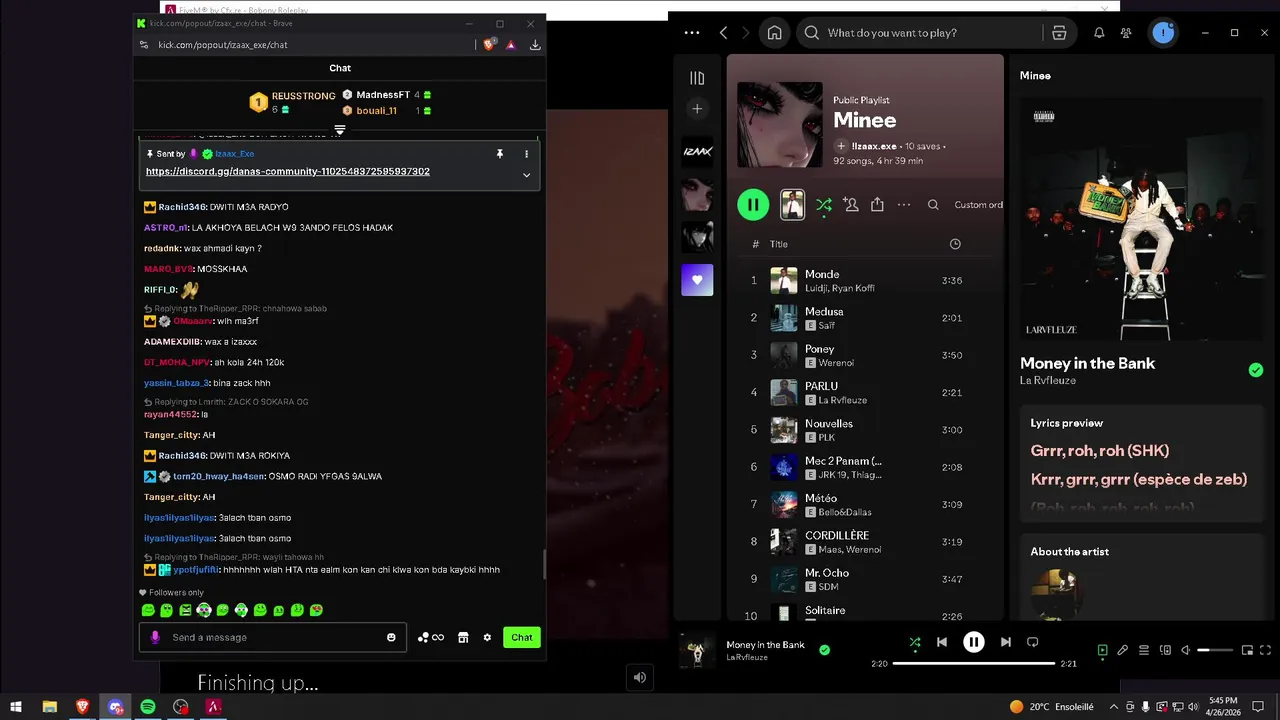The height and width of the screenshot is (720, 1280).
Task: Toggle saved check in player bar
Action: tap(824, 650)
